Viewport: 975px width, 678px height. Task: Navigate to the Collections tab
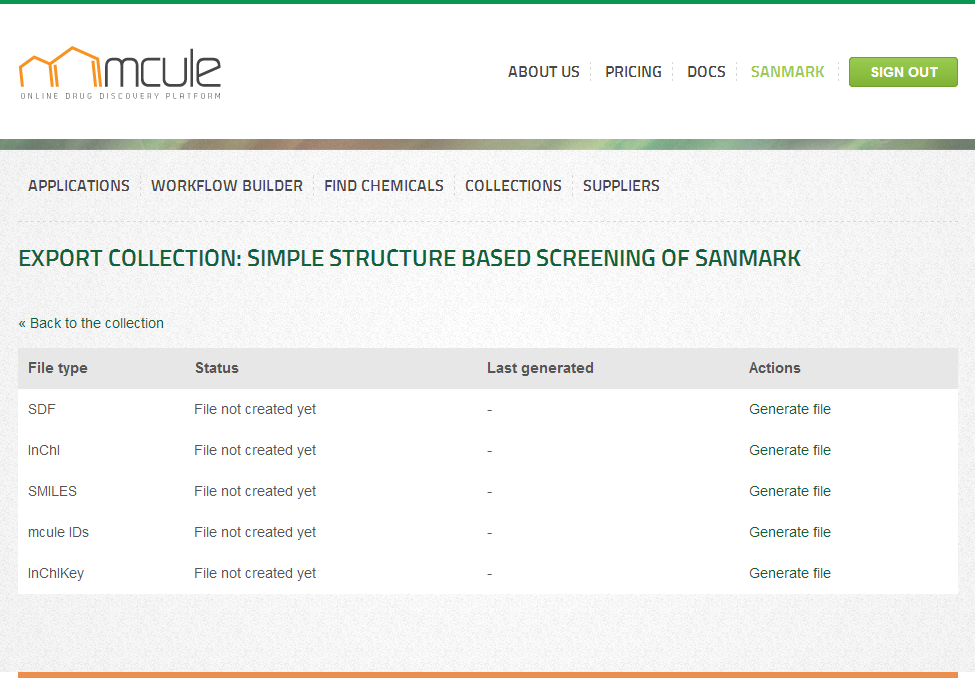(x=513, y=186)
